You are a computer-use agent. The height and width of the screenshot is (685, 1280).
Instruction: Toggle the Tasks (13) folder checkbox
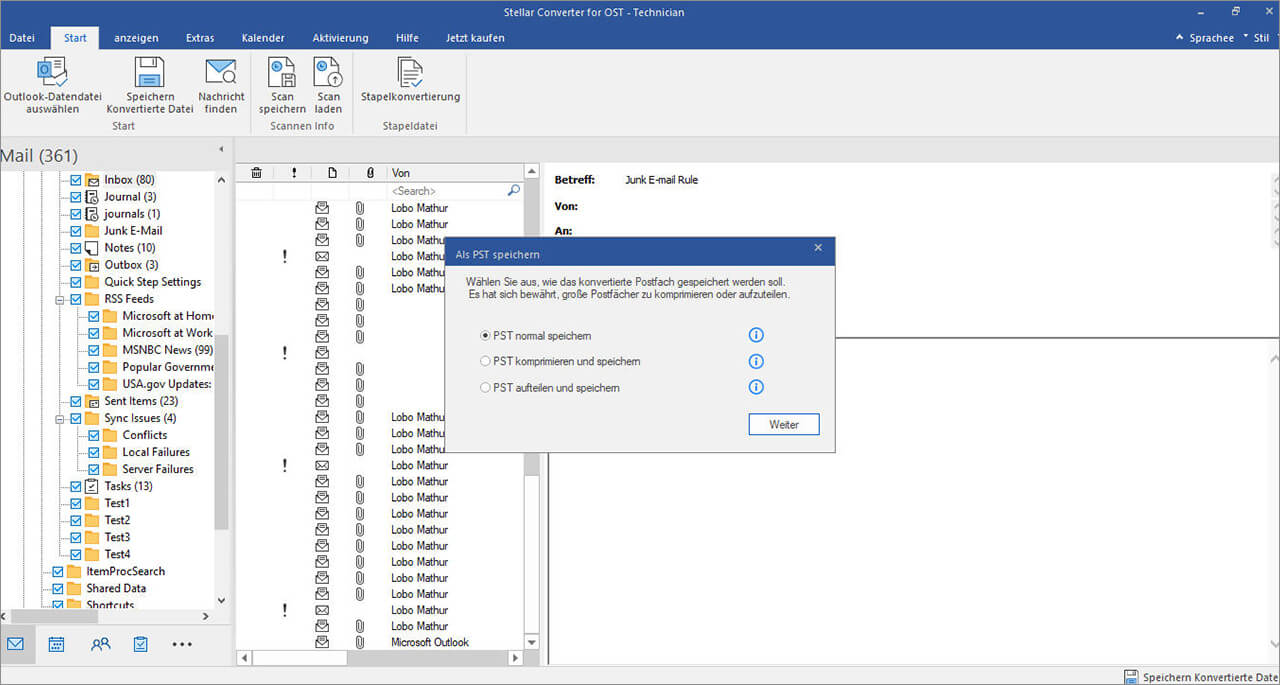click(x=76, y=486)
